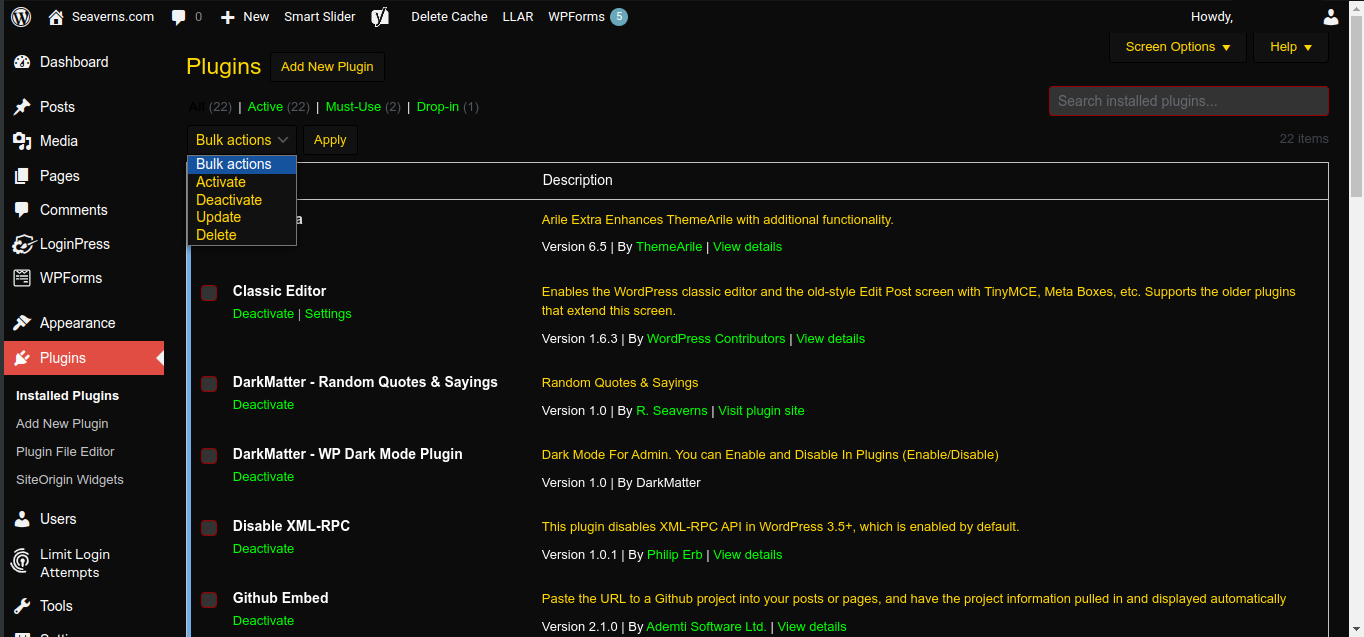This screenshot has height=637, width=1364.
Task: Select Bulk actions option in list
Action: pos(242,164)
